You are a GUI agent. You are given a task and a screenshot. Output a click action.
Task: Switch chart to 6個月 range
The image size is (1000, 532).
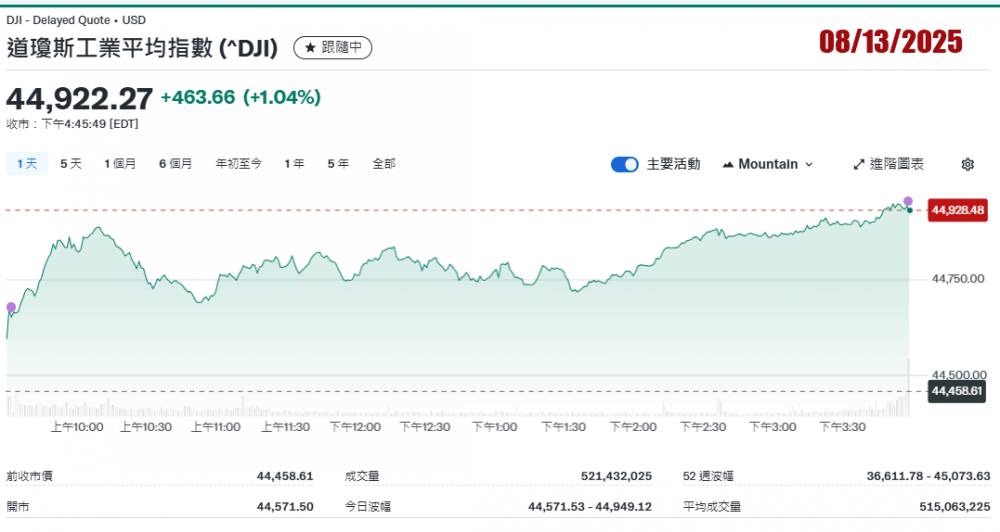tap(175, 164)
